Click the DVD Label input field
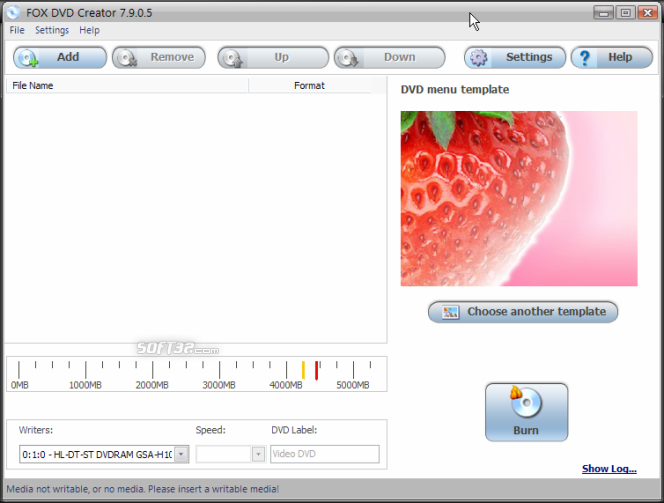 click(325, 454)
